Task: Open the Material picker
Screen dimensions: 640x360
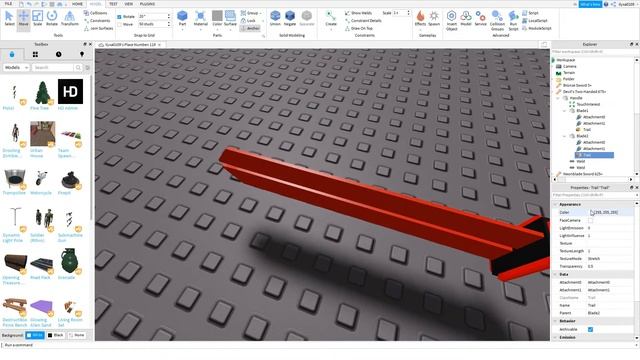Action: click(x=200, y=19)
